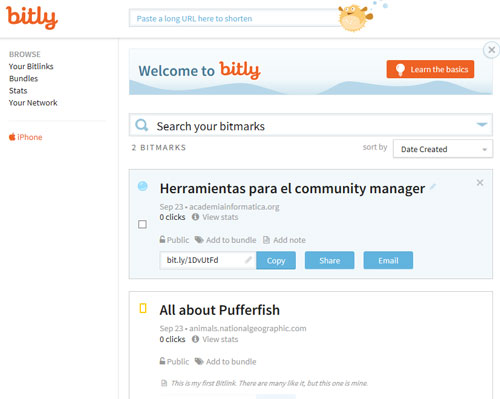The image size is (500, 399).
Task: Open the Date Created sort dropdown
Action: click(443, 149)
